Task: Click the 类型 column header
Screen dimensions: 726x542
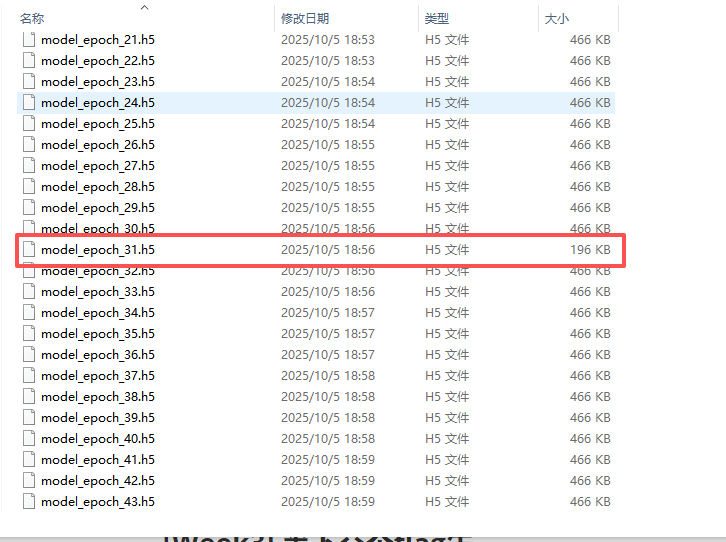Action: click(437, 19)
